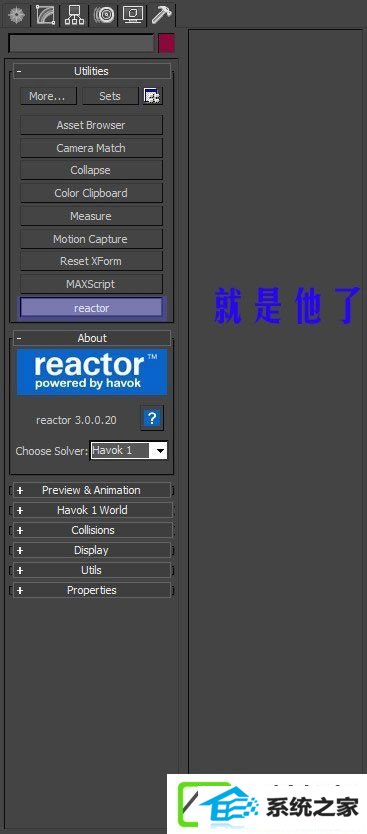Open the Display panel tab
The width and height of the screenshot is (367, 834).
coord(132,14)
